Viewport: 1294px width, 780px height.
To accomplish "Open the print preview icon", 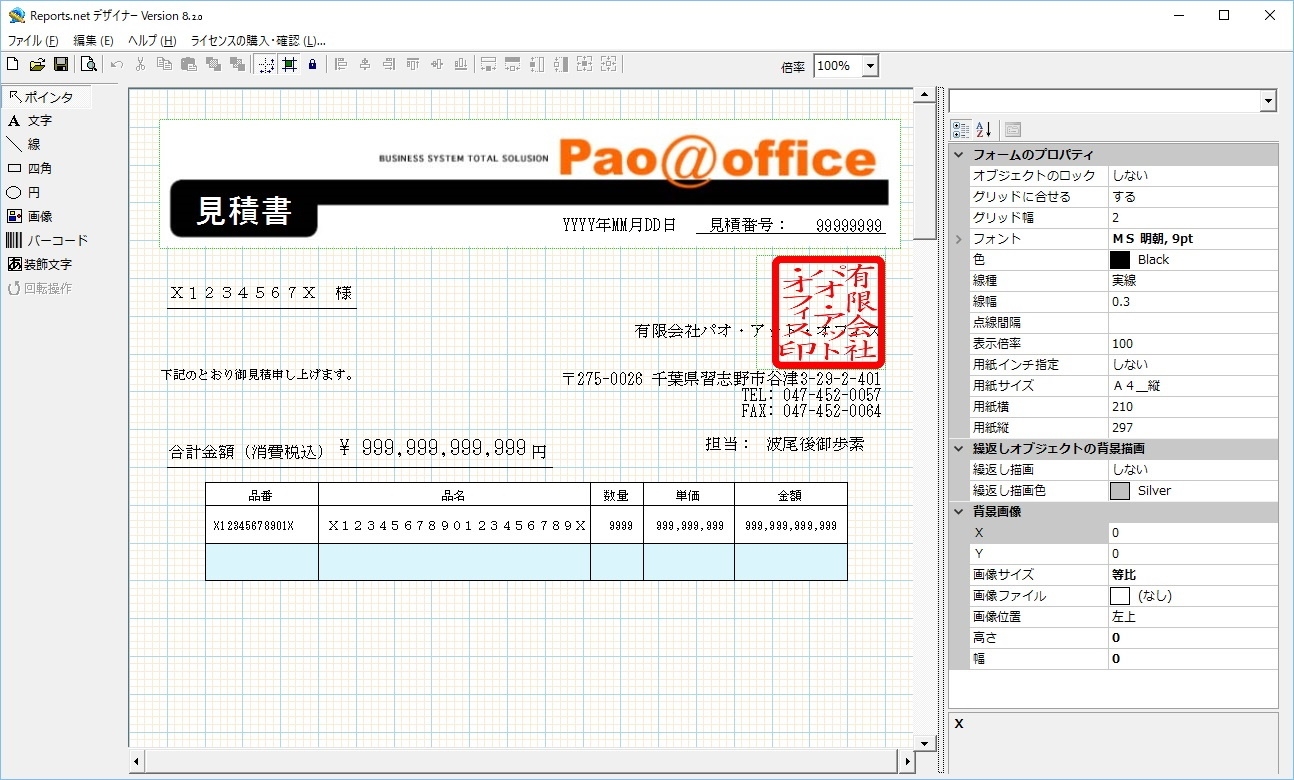I will click(88, 64).
